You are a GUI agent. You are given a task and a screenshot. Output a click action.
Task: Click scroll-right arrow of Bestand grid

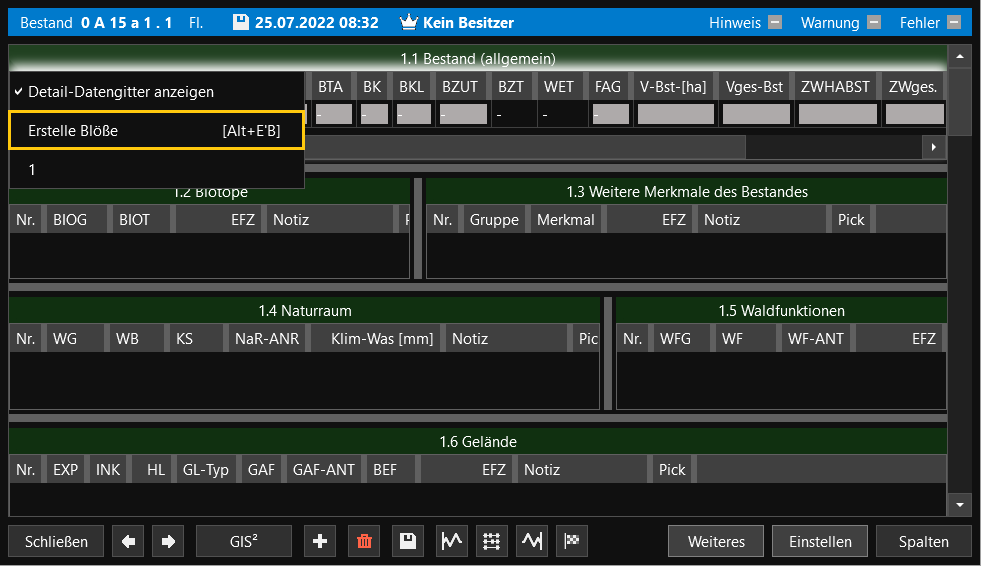934,147
